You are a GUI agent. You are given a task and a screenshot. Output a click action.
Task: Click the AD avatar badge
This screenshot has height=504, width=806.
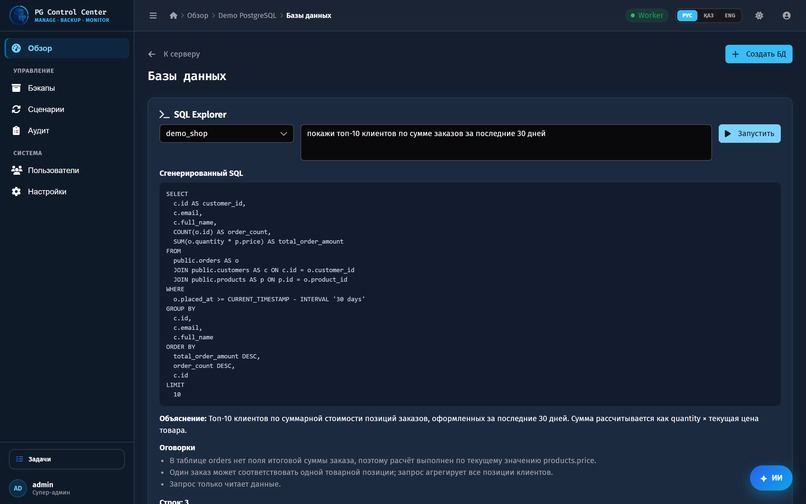click(17, 488)
